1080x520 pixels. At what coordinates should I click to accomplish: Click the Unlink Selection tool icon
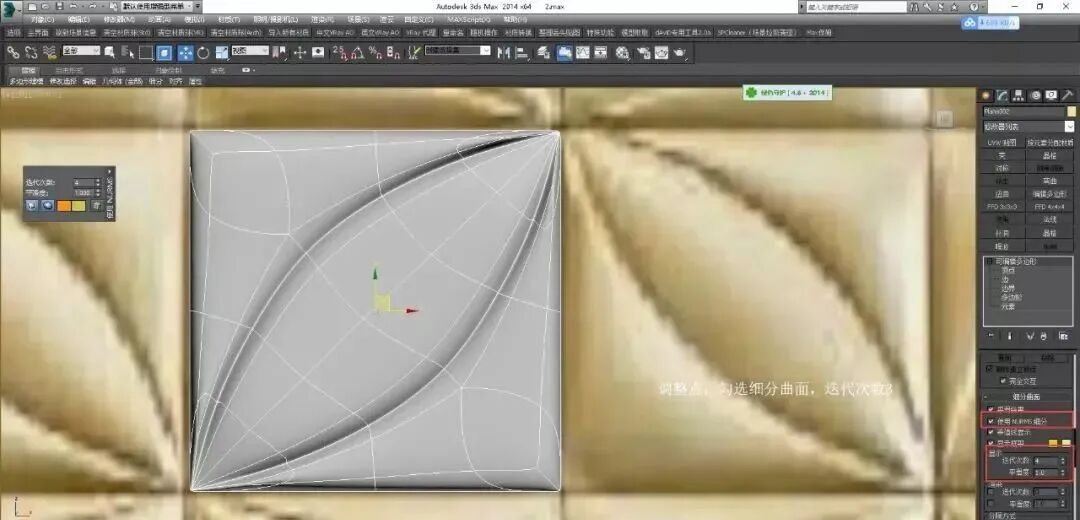31,52
